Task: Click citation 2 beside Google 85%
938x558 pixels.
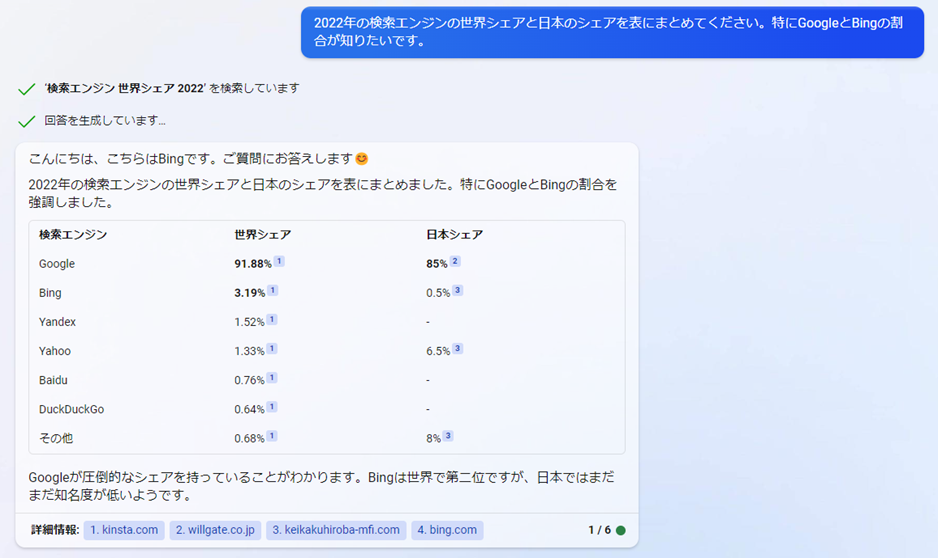Action: tap(455, 261)
